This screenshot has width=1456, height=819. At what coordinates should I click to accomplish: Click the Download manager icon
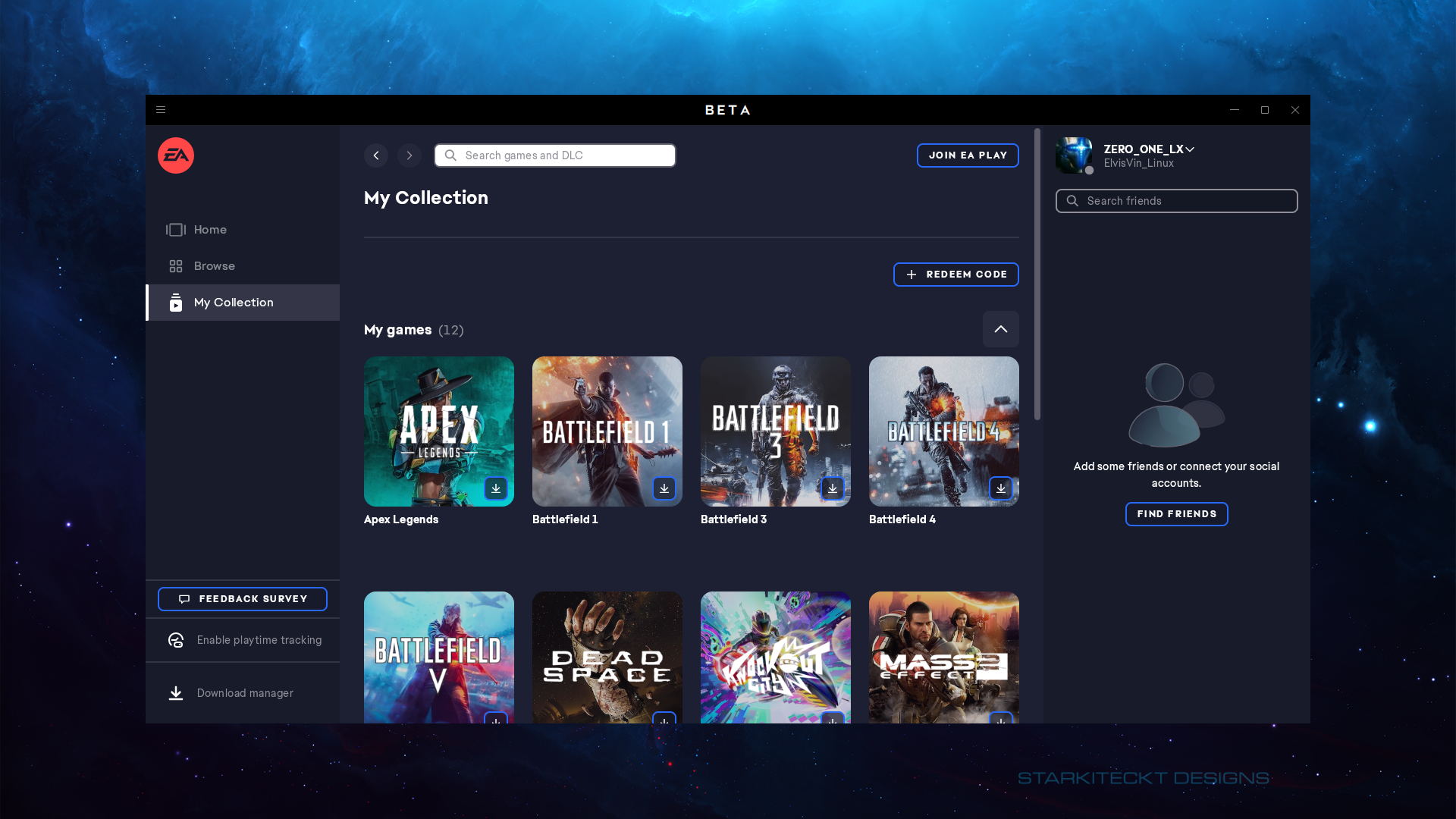(x=176, y=693)
